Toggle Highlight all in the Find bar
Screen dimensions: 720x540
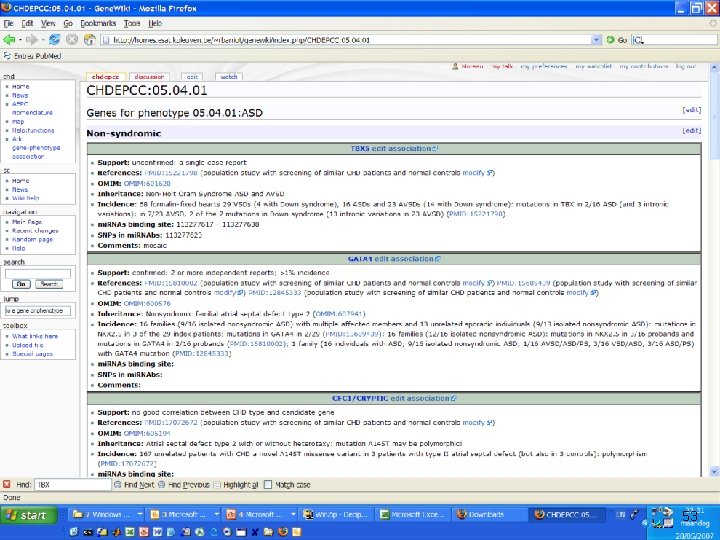point(236,484)
